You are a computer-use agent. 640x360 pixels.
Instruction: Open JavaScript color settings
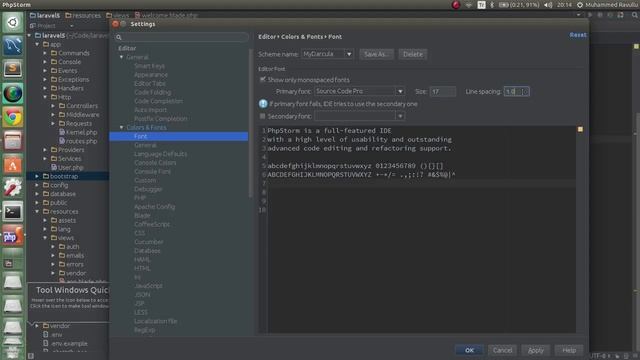pyautogui.click(x=148, y=286)
